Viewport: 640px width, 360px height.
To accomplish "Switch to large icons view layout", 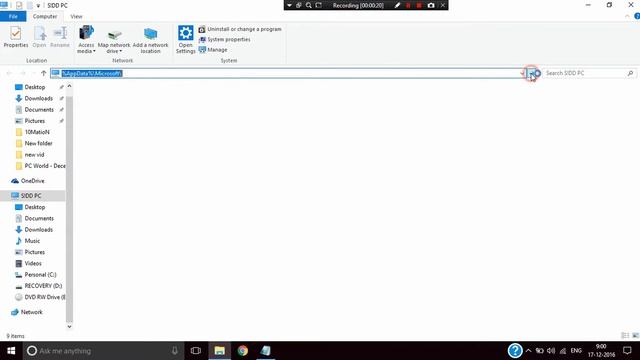I will coord(635,336).
